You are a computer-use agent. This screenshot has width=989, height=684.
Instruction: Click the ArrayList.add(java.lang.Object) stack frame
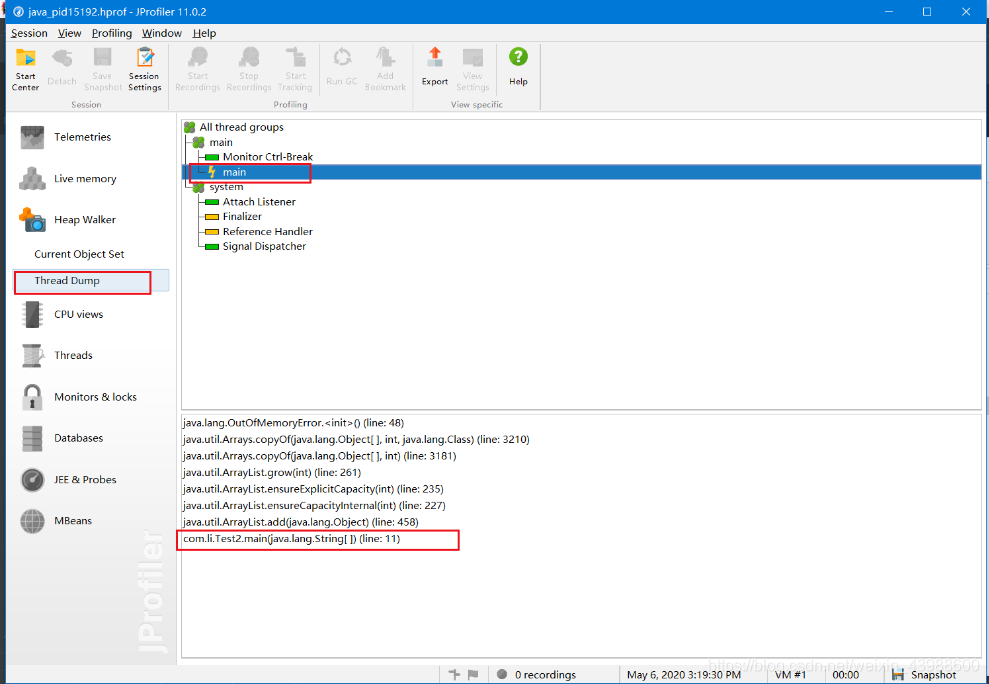[x=300, y=522]
